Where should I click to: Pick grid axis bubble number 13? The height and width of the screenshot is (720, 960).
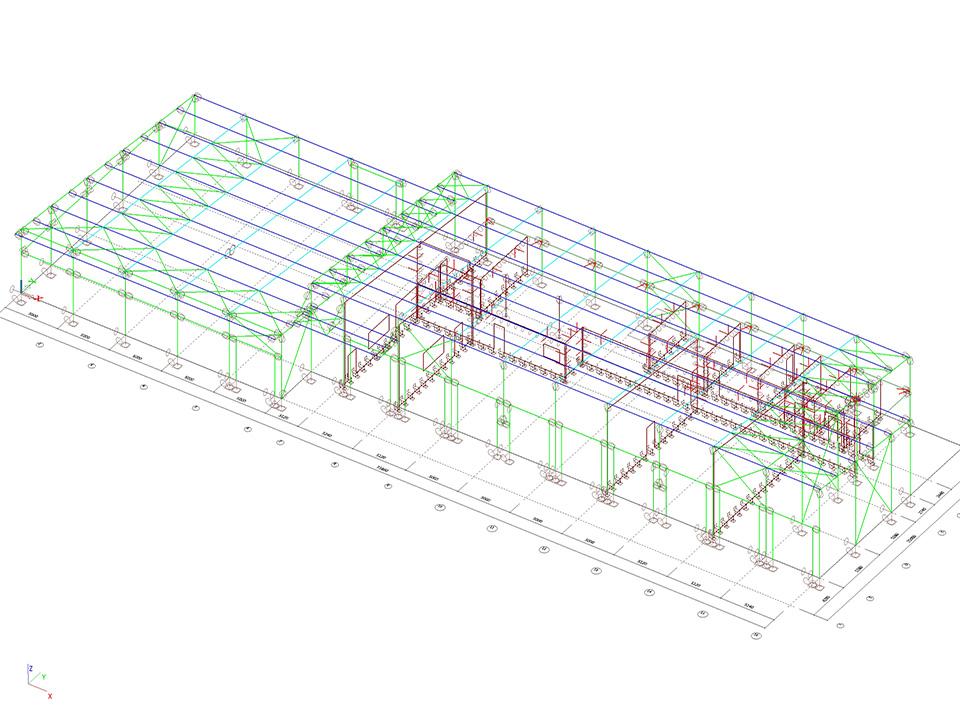click(x=596, y=570)
